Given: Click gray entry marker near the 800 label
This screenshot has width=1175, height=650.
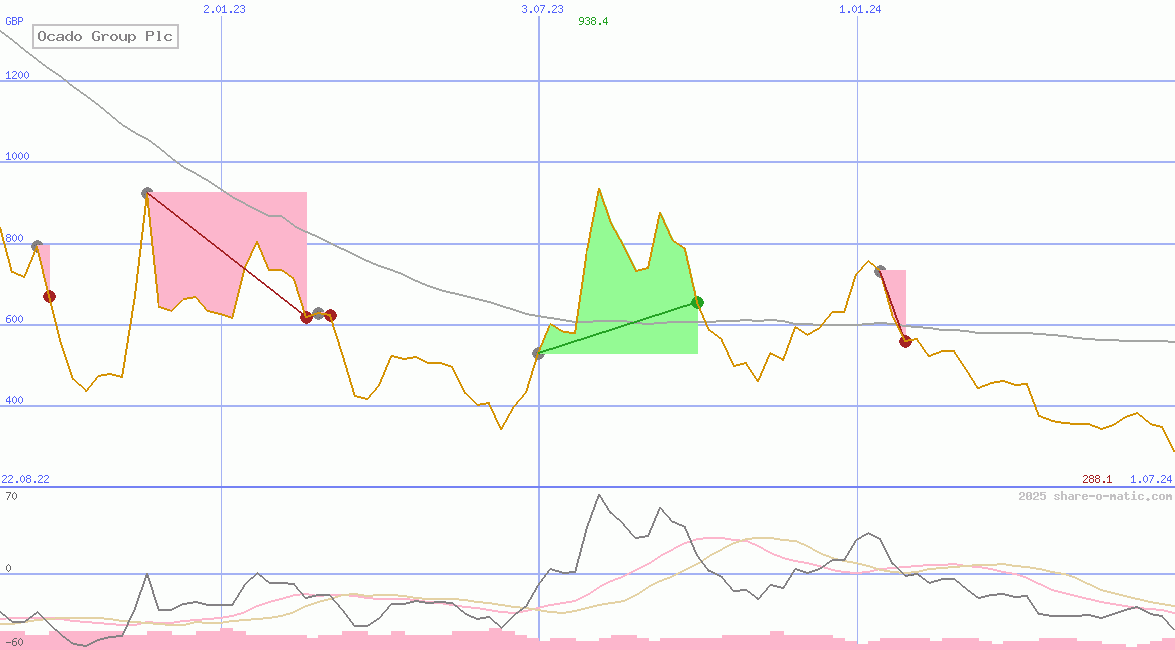Looking at the screenshot, I should click(x=37, y=246).
